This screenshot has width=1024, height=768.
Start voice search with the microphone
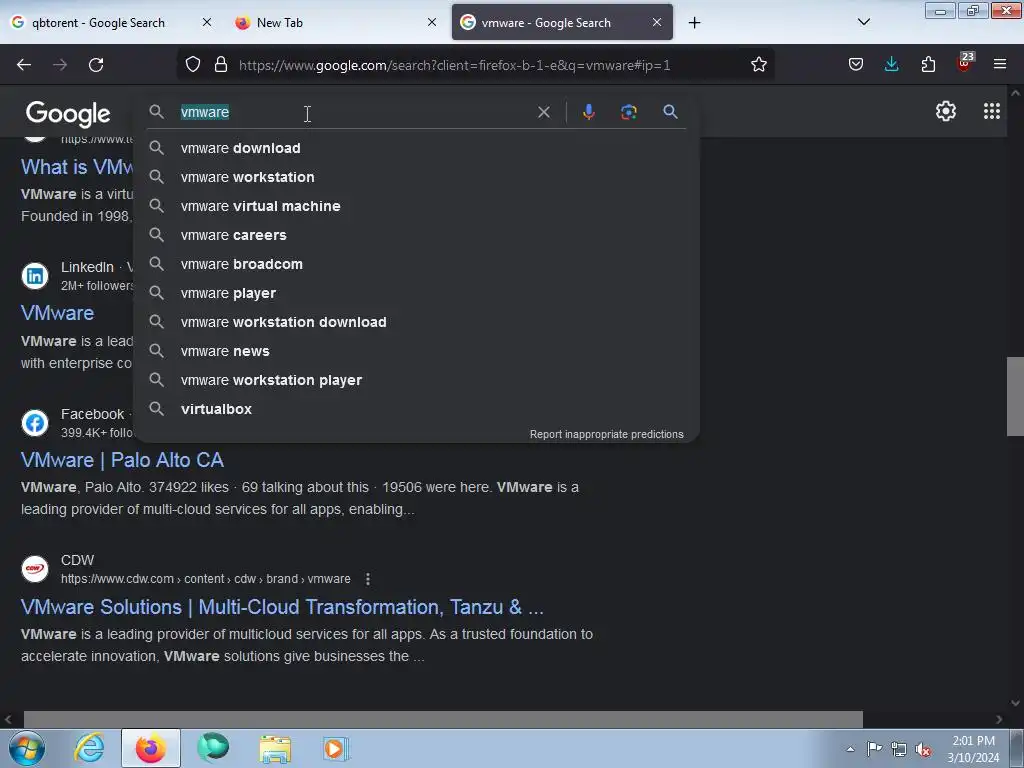[588, 112]
